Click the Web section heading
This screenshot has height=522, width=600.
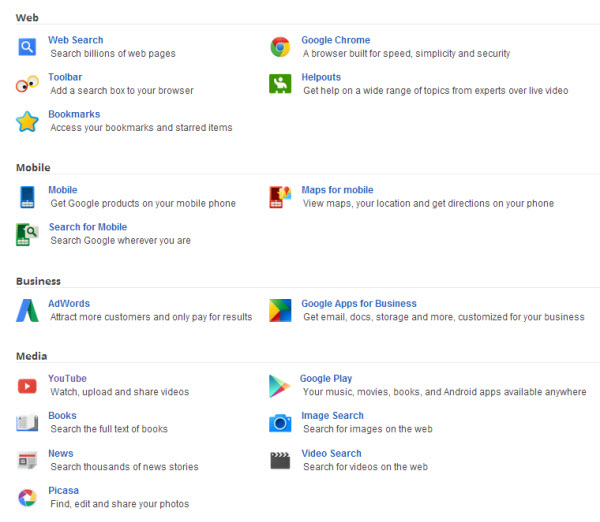click(x=27, y=18)
